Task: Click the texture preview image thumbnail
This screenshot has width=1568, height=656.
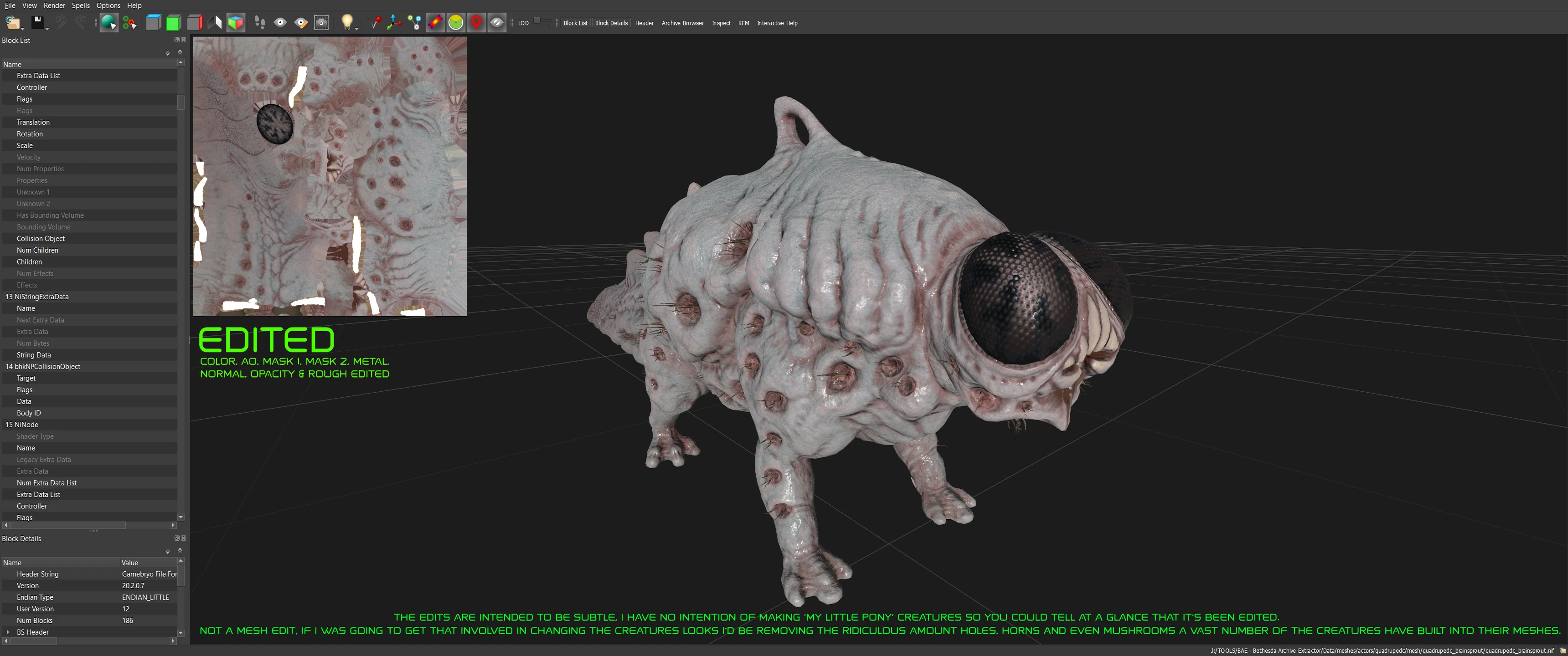Action: click(x=330, y=176)
